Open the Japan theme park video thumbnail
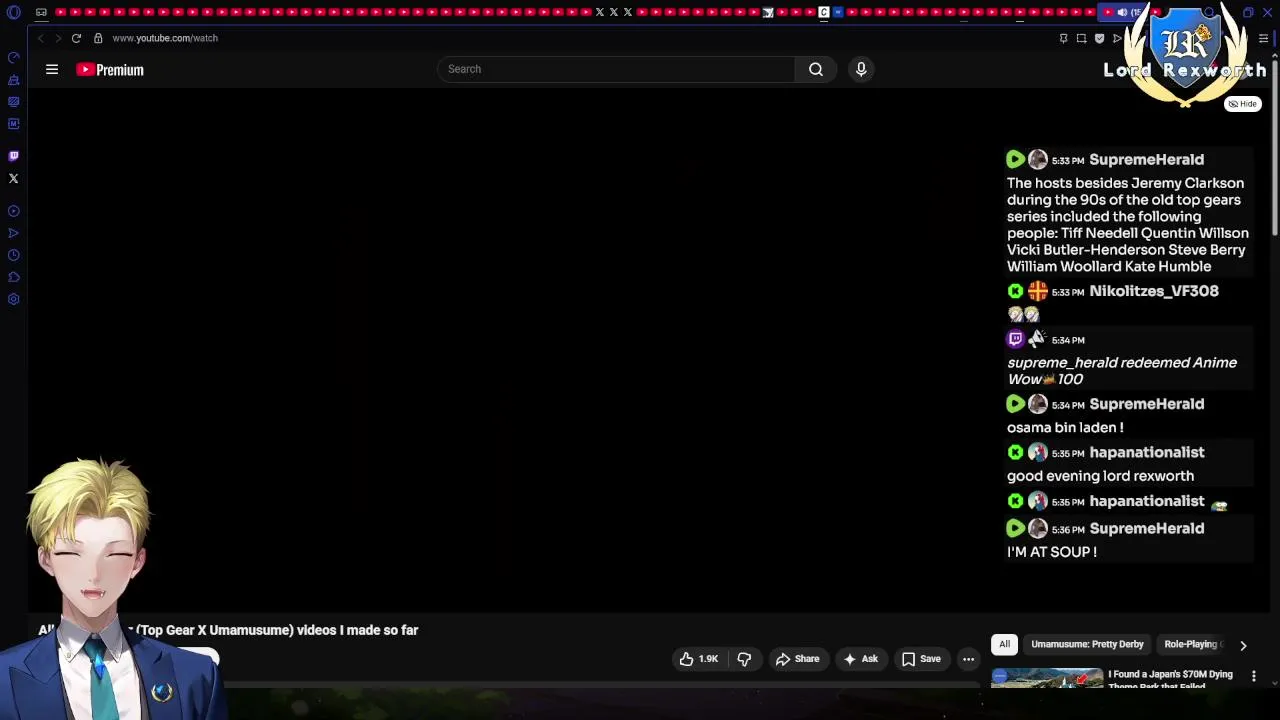 point(1046,678)
